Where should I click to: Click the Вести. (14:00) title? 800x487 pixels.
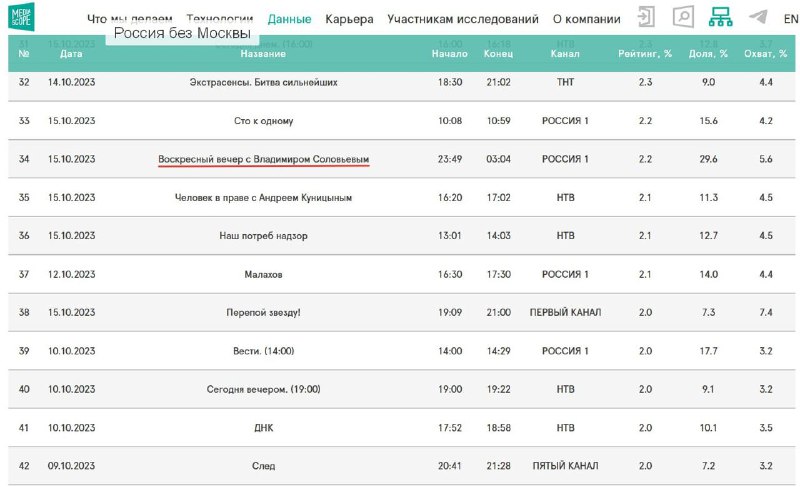[263, 351]
